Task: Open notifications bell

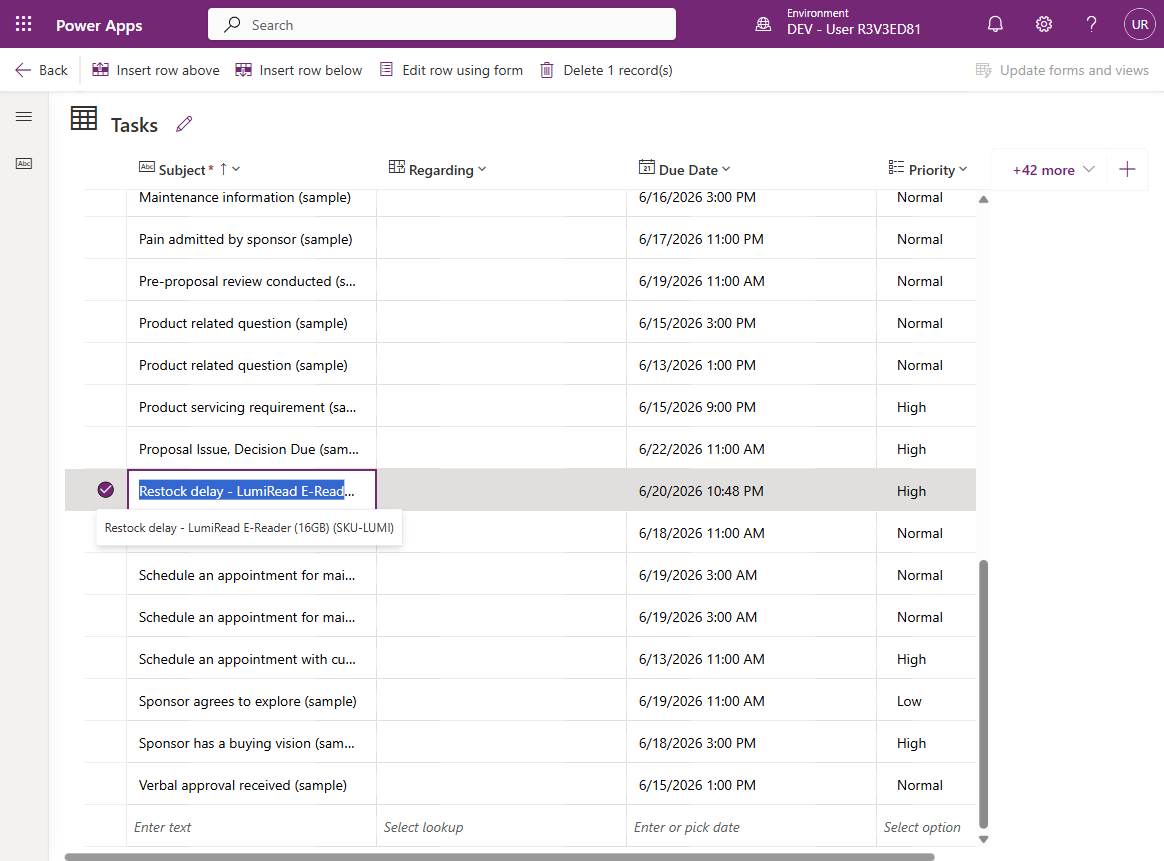Action: 995,24
